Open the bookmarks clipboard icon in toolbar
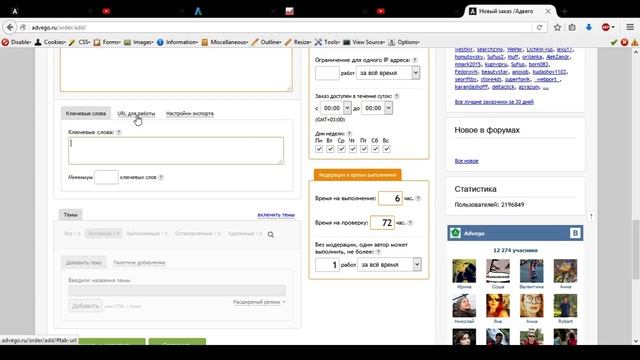 coord(572,27)
